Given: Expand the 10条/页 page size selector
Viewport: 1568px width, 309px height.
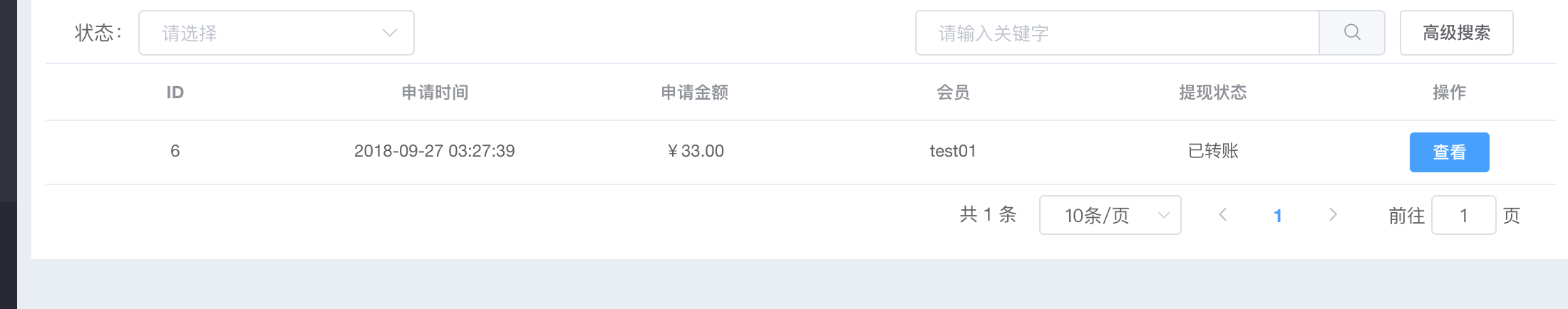Looking at the screenshot, I should (x=1110, y=215).
